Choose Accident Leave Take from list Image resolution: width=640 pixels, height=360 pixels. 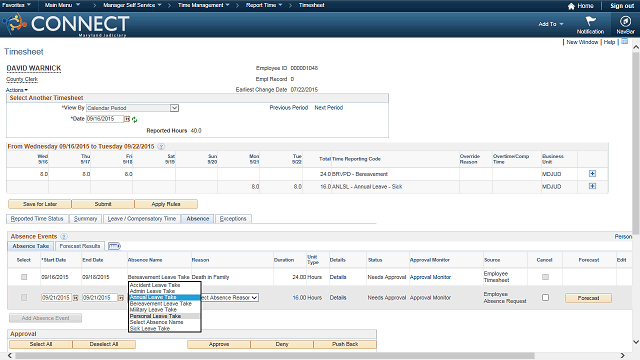click(164, 285)
